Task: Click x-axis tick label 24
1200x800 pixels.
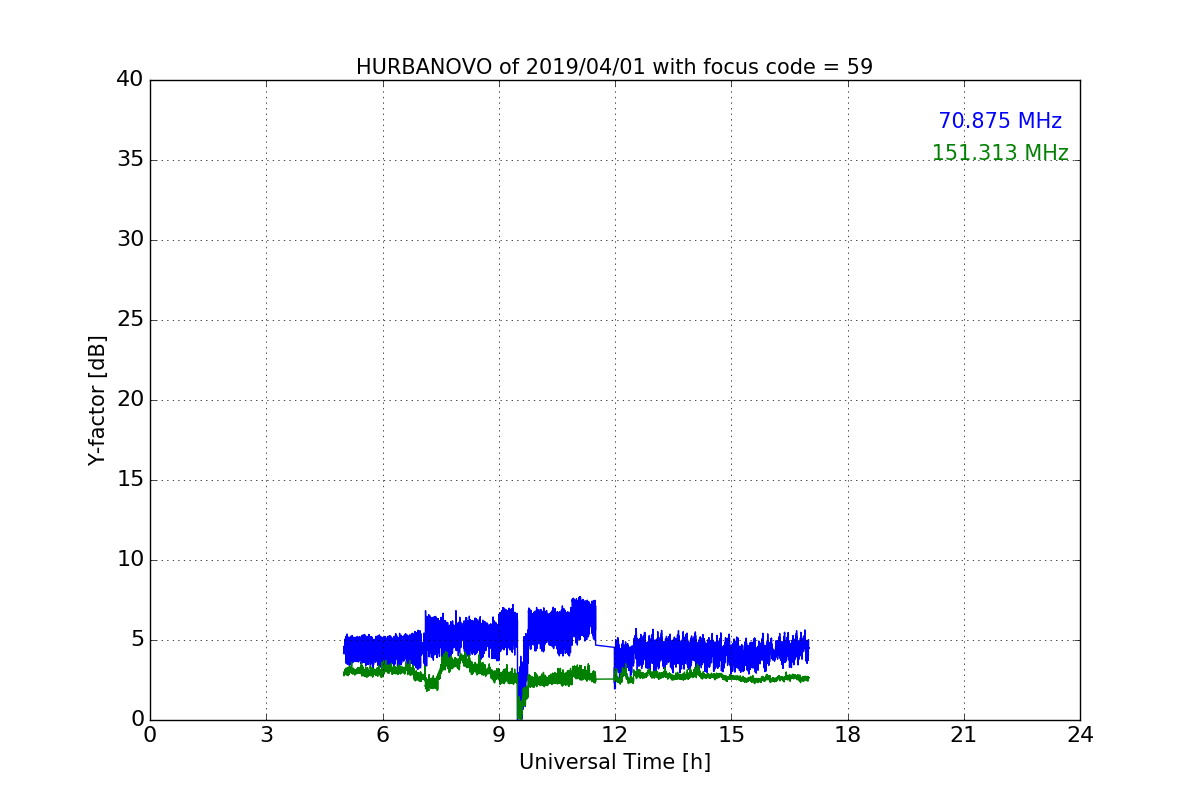Action: (1080, 735)
